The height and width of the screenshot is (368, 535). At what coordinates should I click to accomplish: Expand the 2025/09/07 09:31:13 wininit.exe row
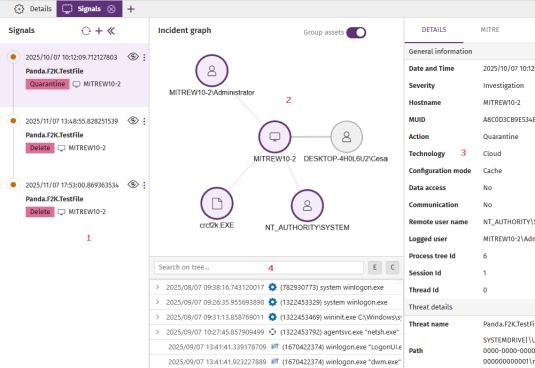(158, 317)
